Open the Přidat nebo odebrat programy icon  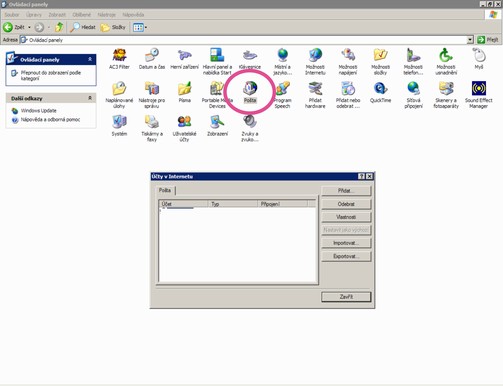click(348, 95)
